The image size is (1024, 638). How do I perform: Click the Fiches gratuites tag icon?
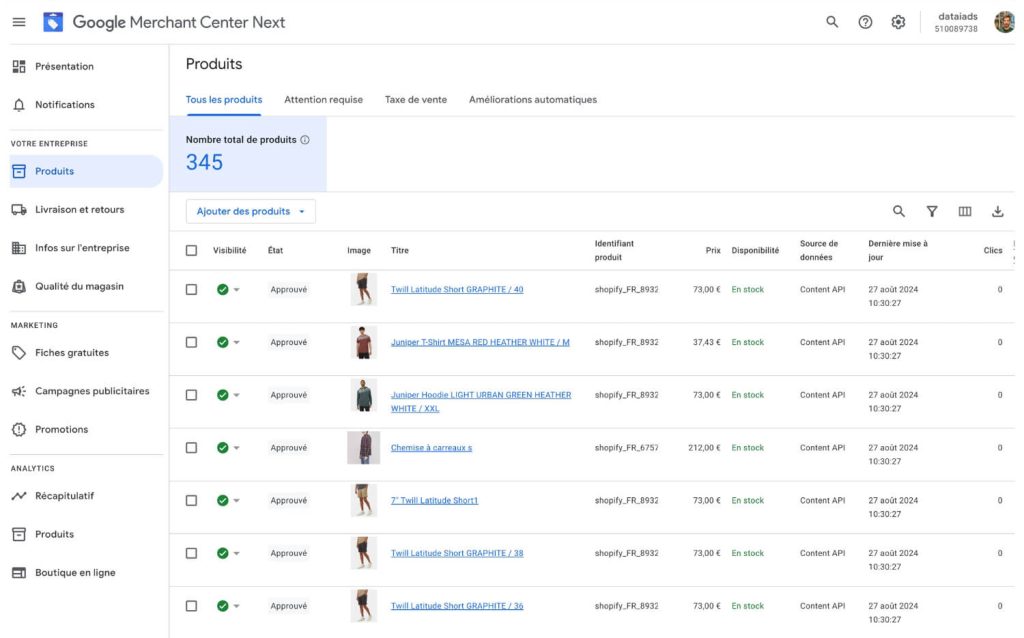tap(19, 353)
